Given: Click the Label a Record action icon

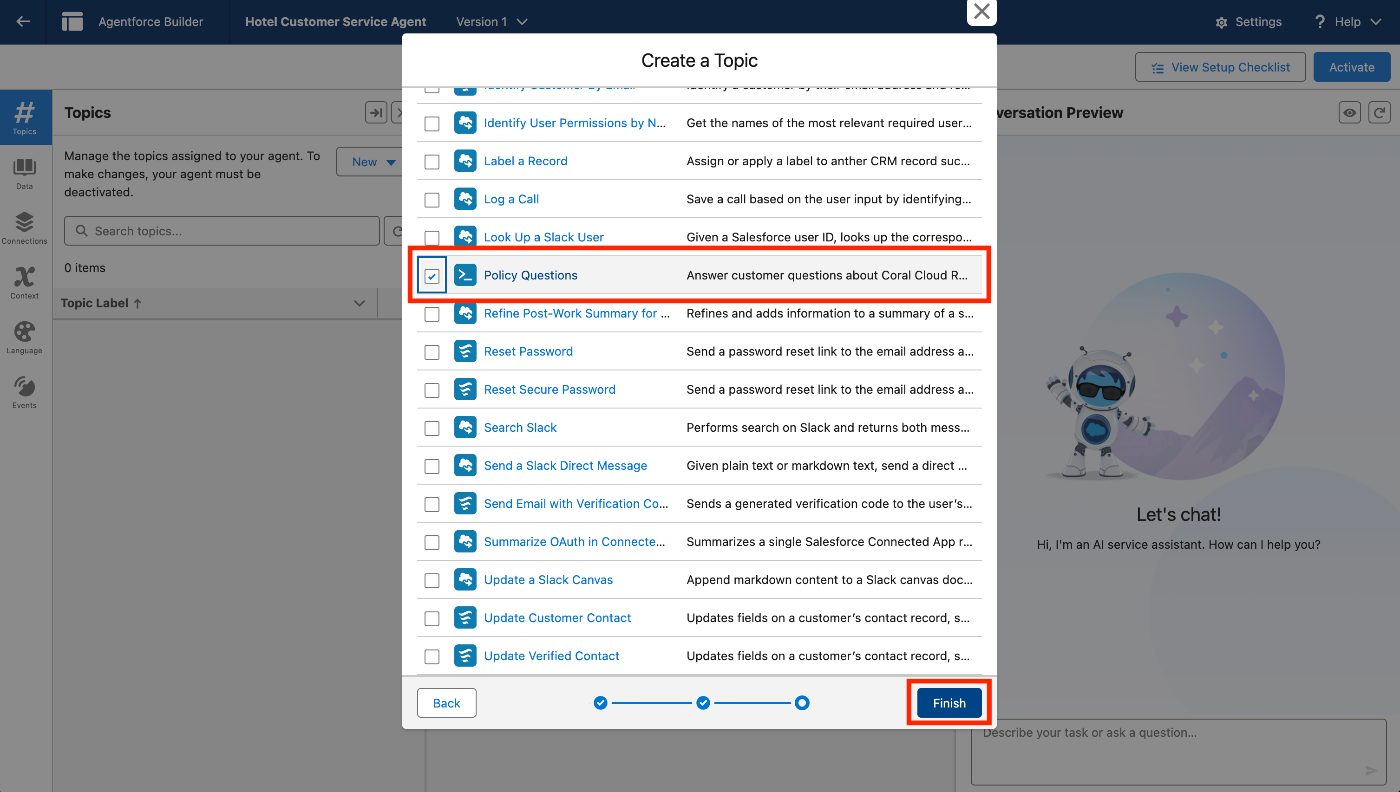Looking at the screenshot, I should click(465, 161).
